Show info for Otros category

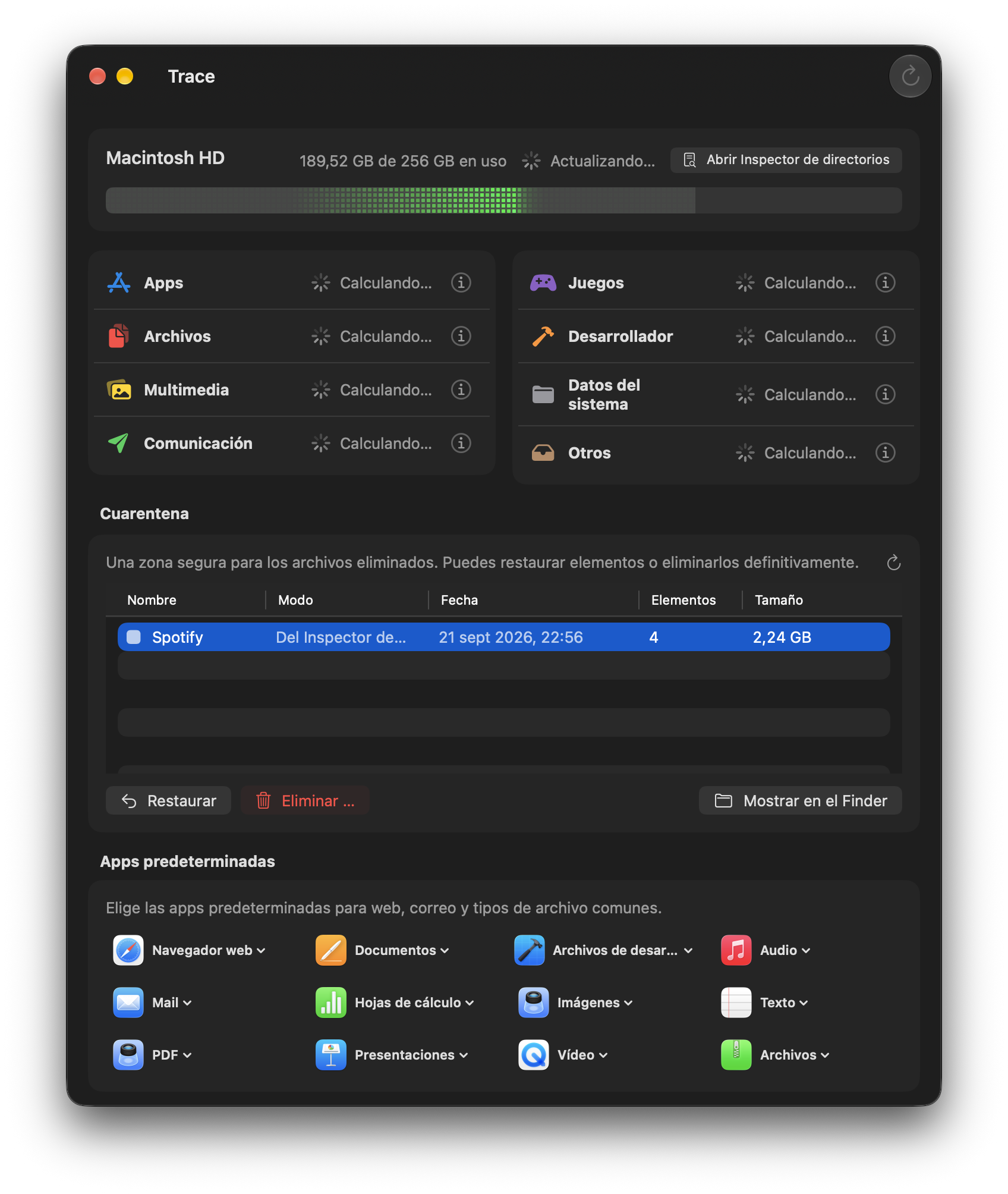(886, 453)
